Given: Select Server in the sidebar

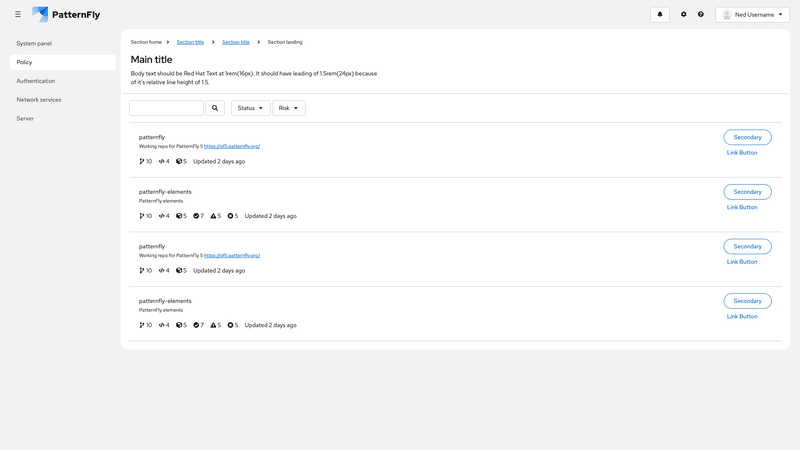Looking at the screenshot, I should pos(25,119).
